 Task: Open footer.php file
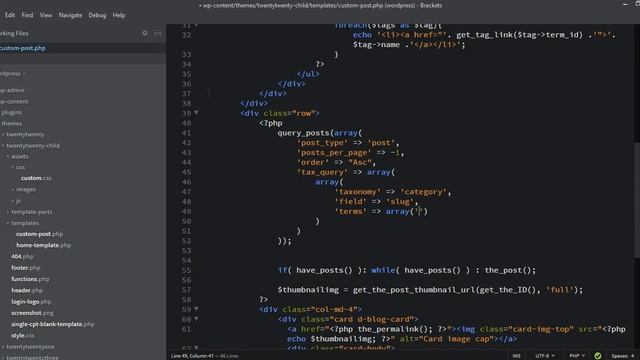(x=26, y=268)
